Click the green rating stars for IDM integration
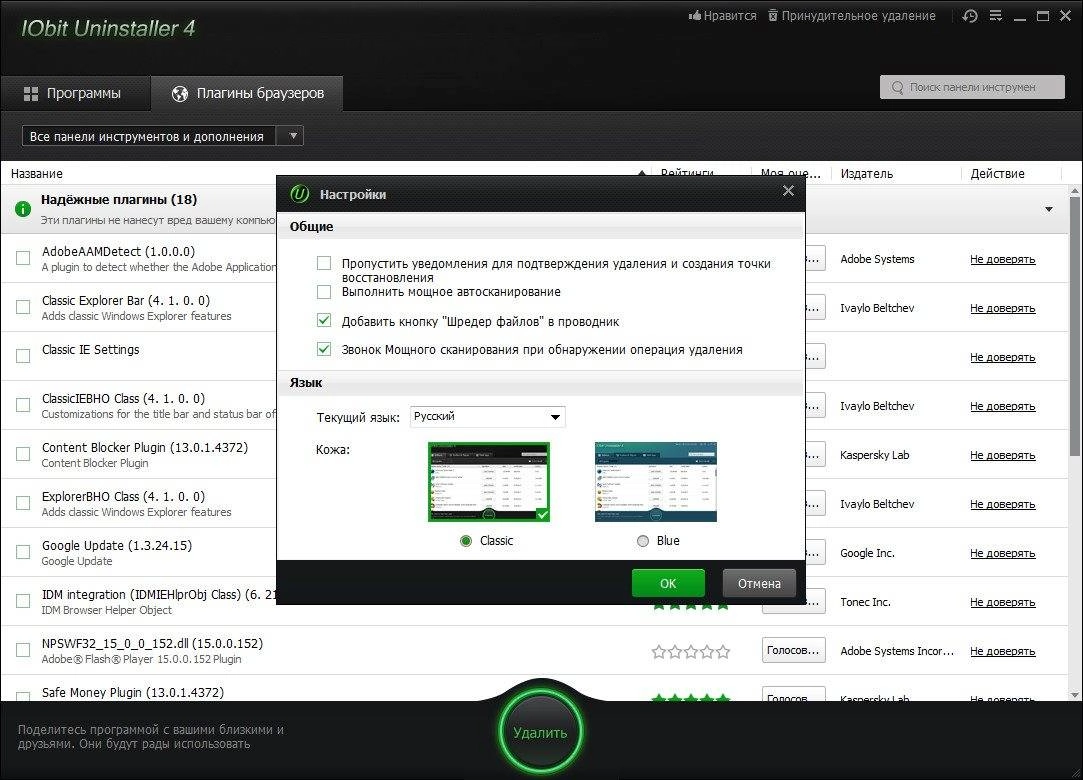Image resolution: width=1083 pixels, height=780 pixels. pyautogui.click(x=690, y=606)
